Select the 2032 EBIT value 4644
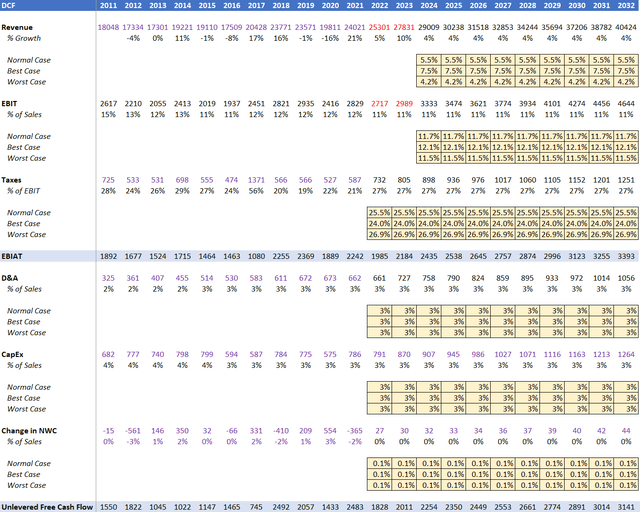 coord(626,104)
